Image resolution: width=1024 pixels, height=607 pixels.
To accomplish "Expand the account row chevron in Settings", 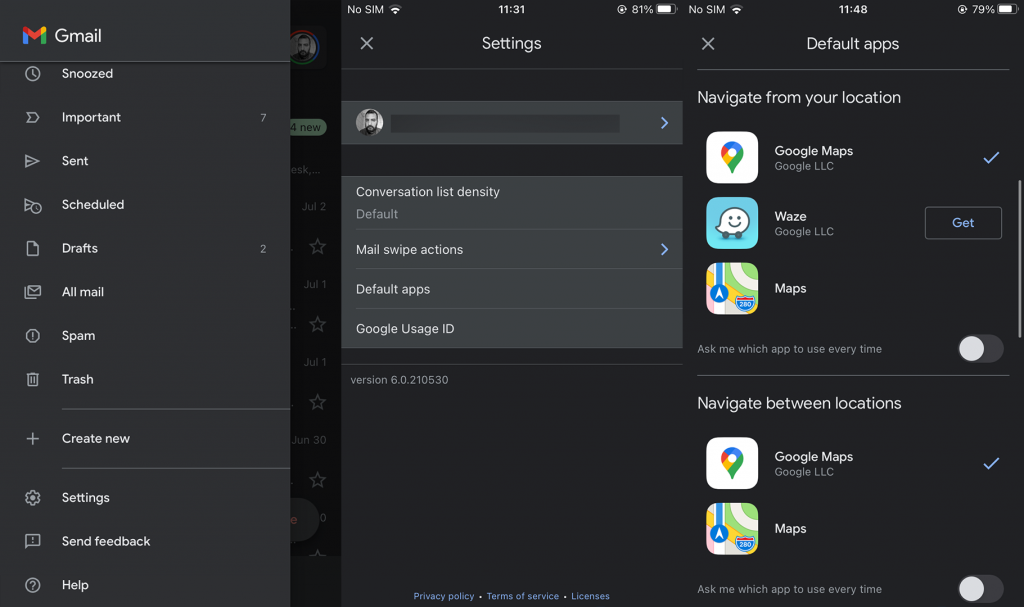I will pyautogui.click(x=664, y=123).
